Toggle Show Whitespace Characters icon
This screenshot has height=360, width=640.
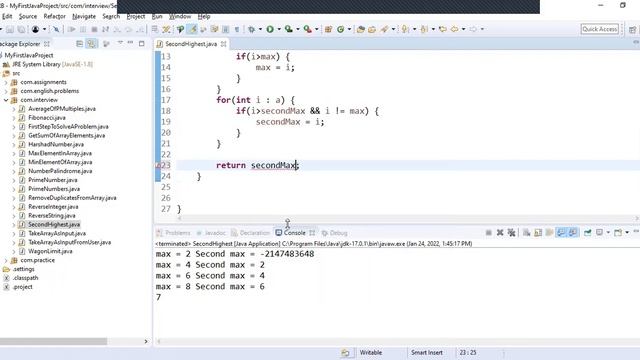click(237, 29)
